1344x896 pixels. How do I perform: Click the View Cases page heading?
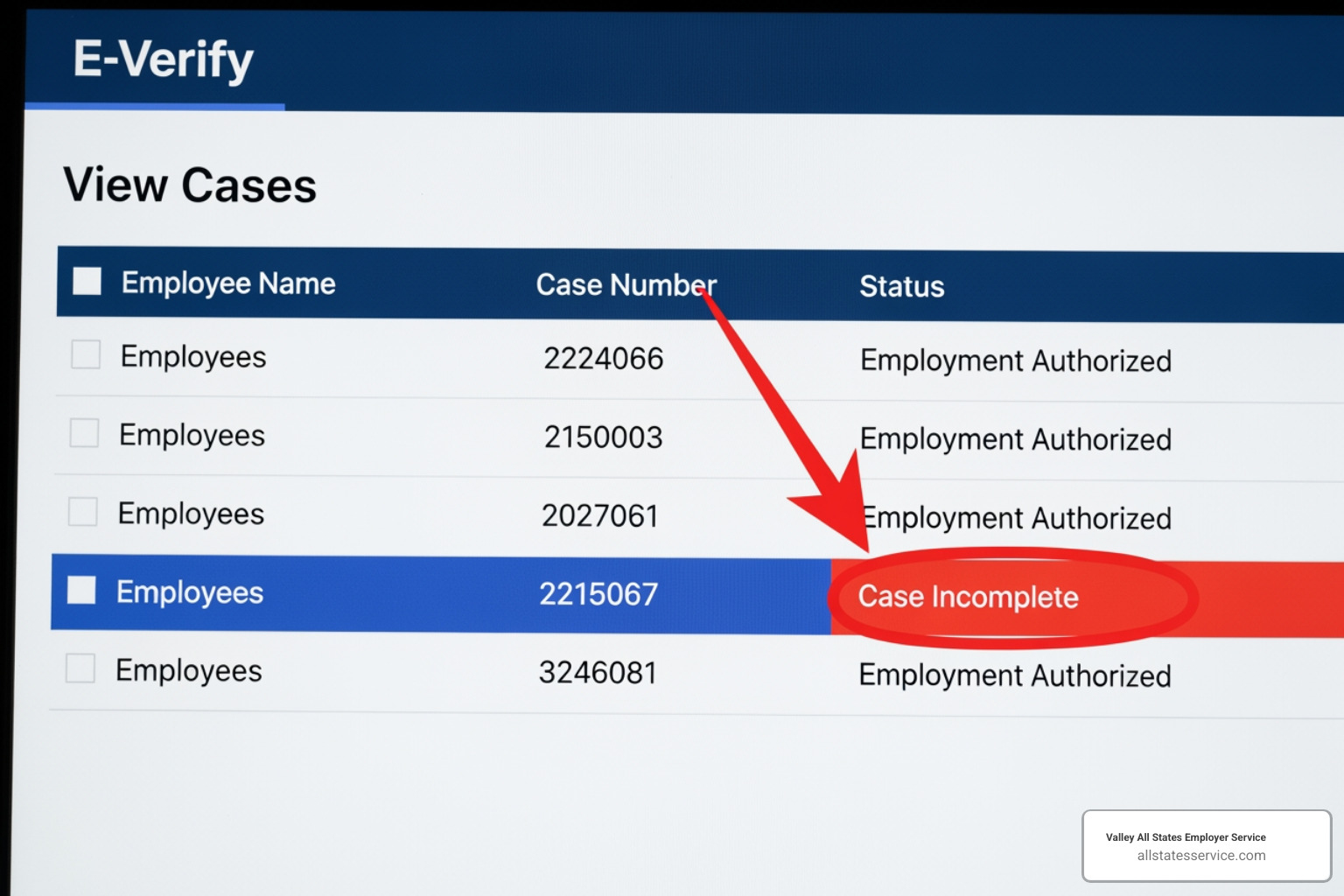[191, 185]
